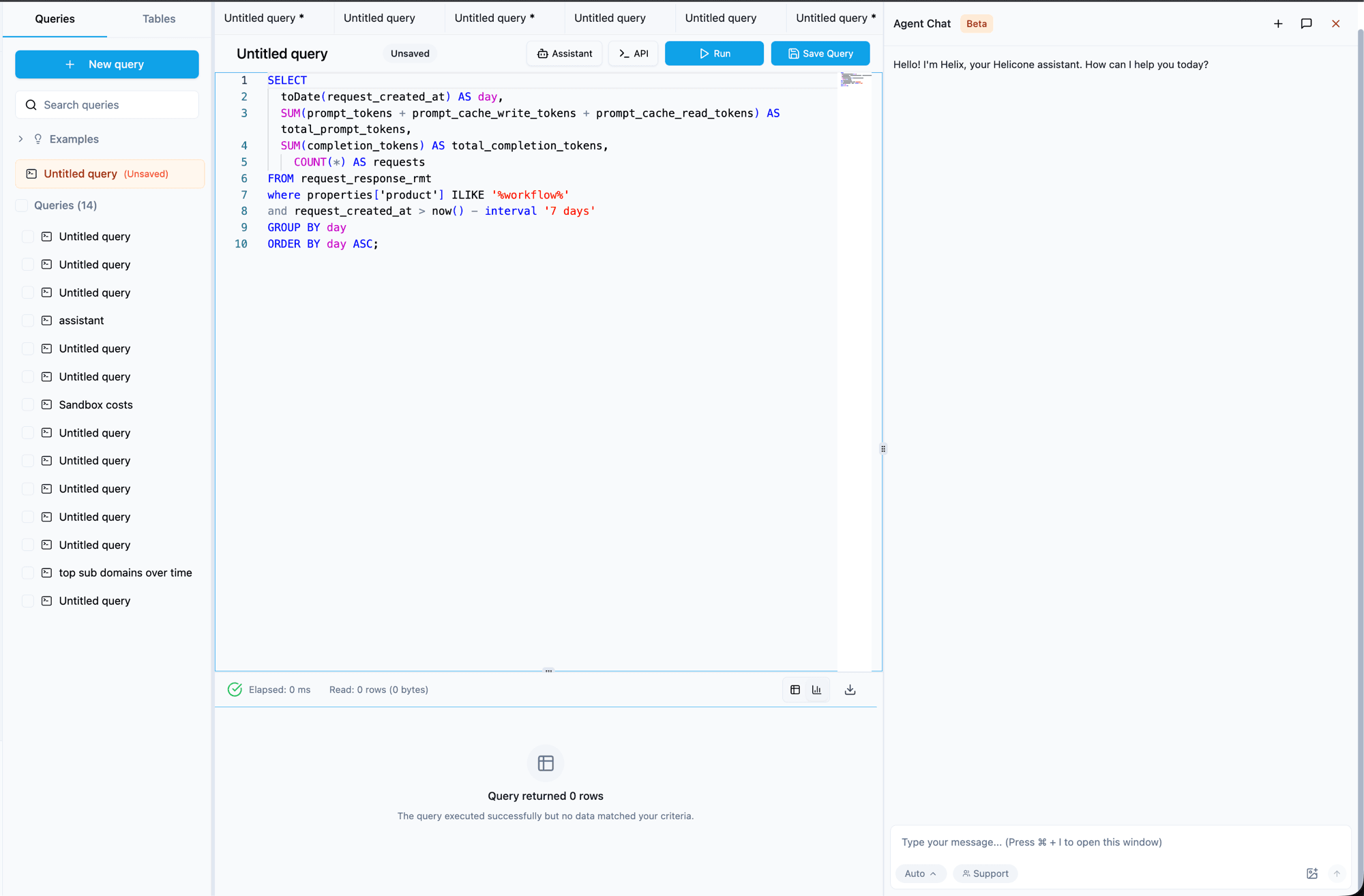Viewport: 1364px width, 896px height.
Task: Toggle the Queries (14) select-all checkbox
Action: (22, 205)
